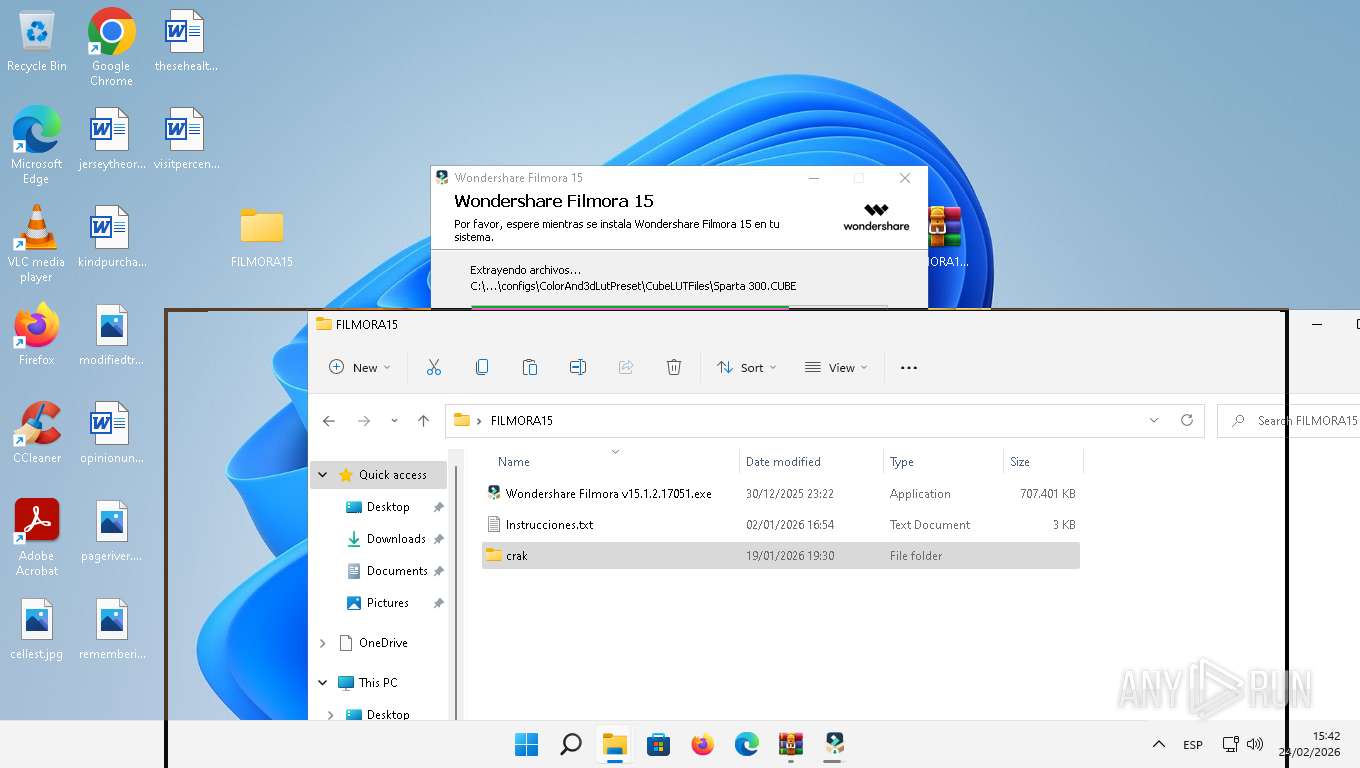Launch Google Chrome from the desktop
The width and height of the screenshot is (1360, 768).
(111, 46)
